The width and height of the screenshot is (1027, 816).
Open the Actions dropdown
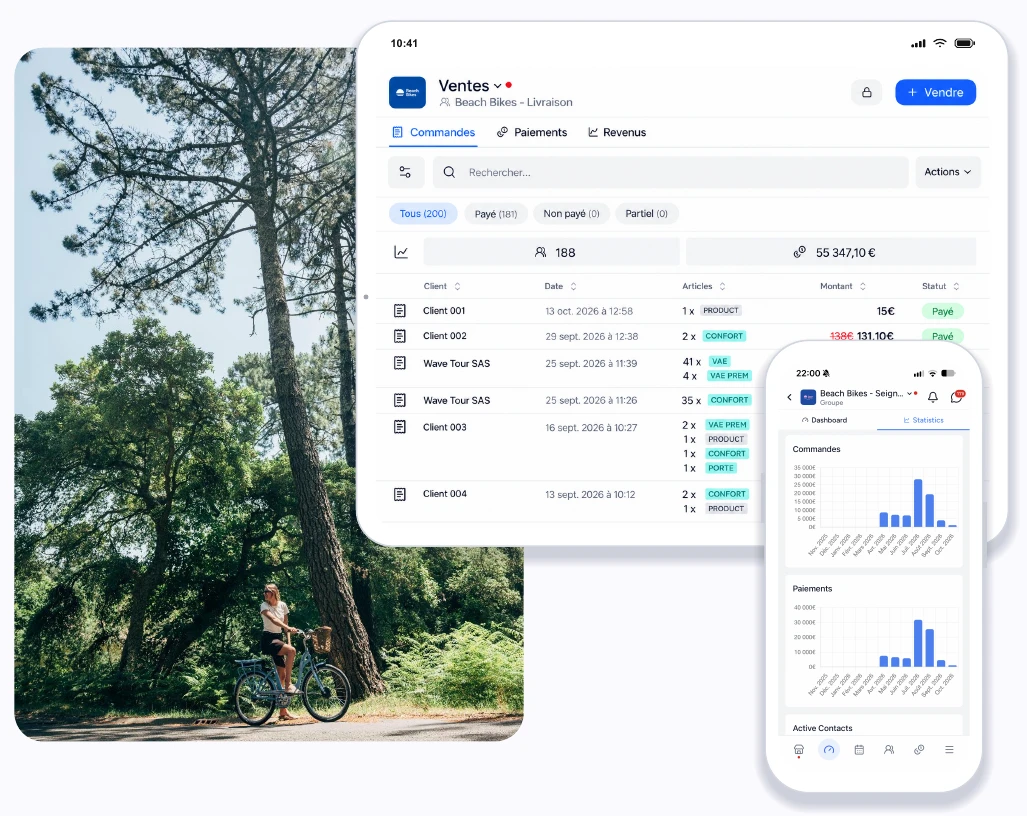click(948, 172)
